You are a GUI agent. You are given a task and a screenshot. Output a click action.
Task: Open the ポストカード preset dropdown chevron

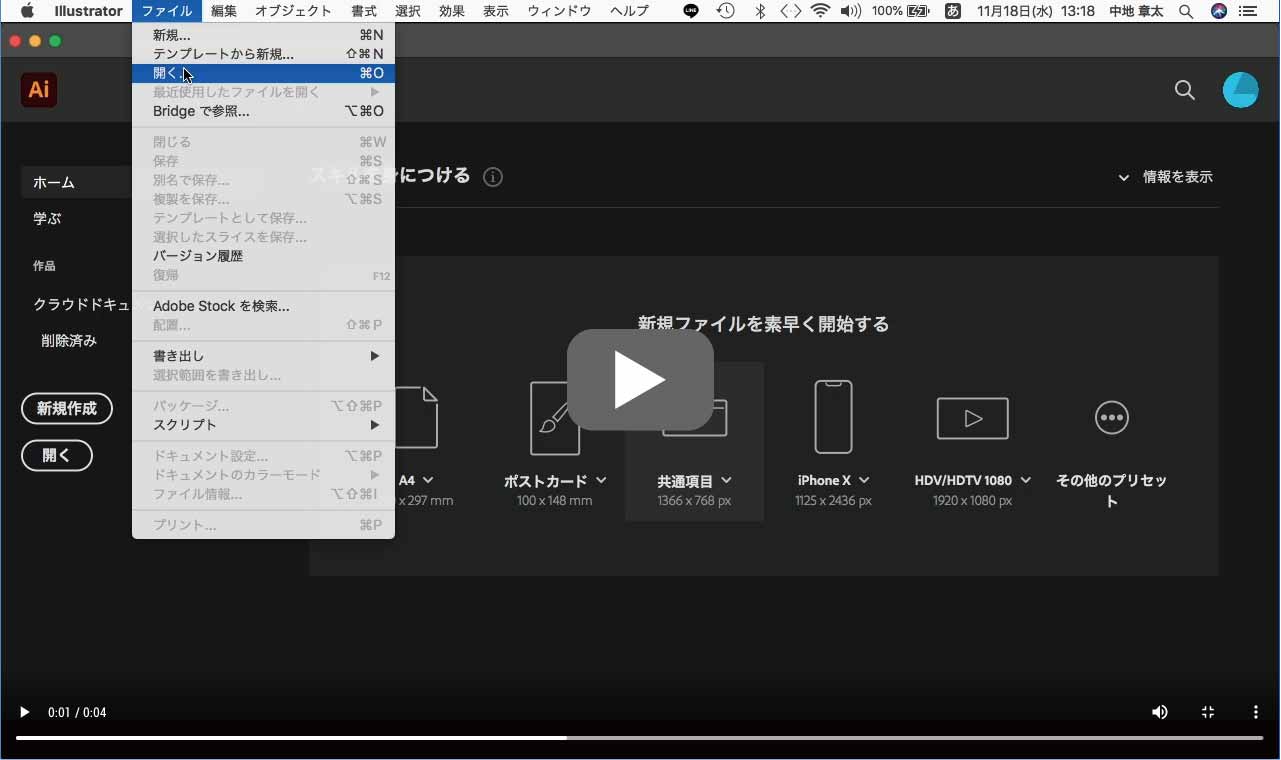tap(601, 481)
